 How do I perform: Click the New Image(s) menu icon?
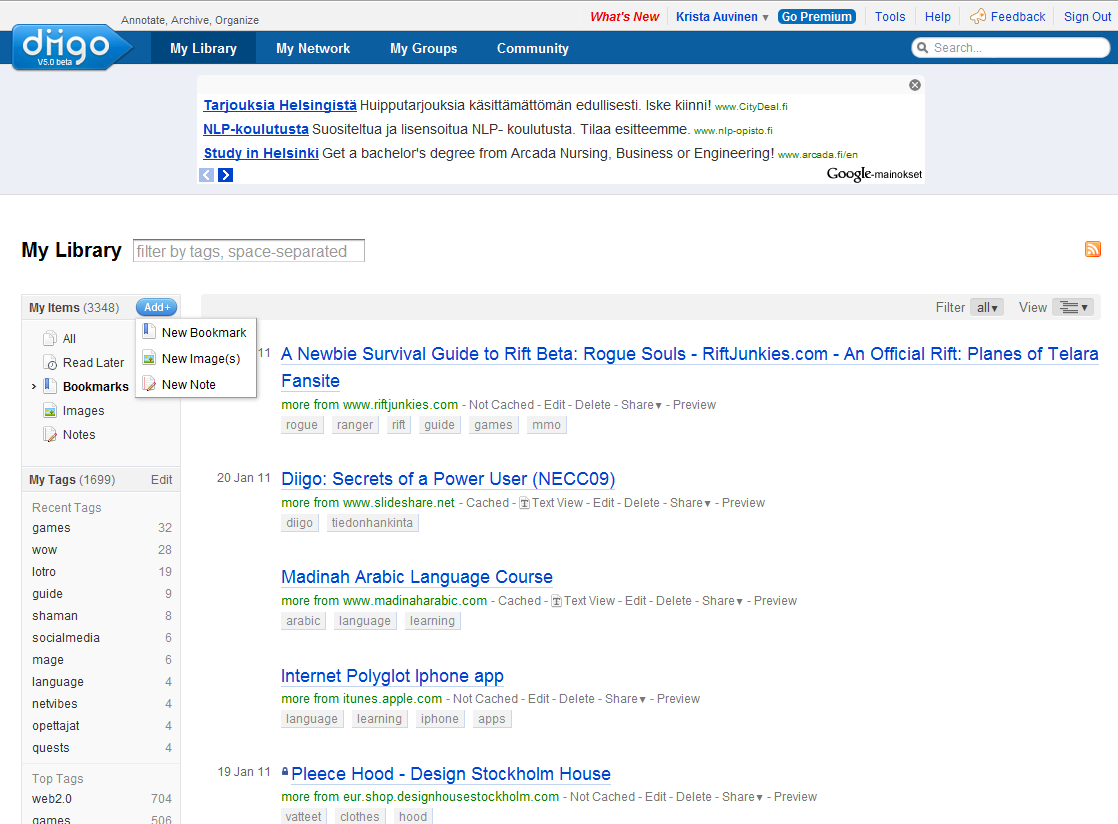[x=148, y=359]
